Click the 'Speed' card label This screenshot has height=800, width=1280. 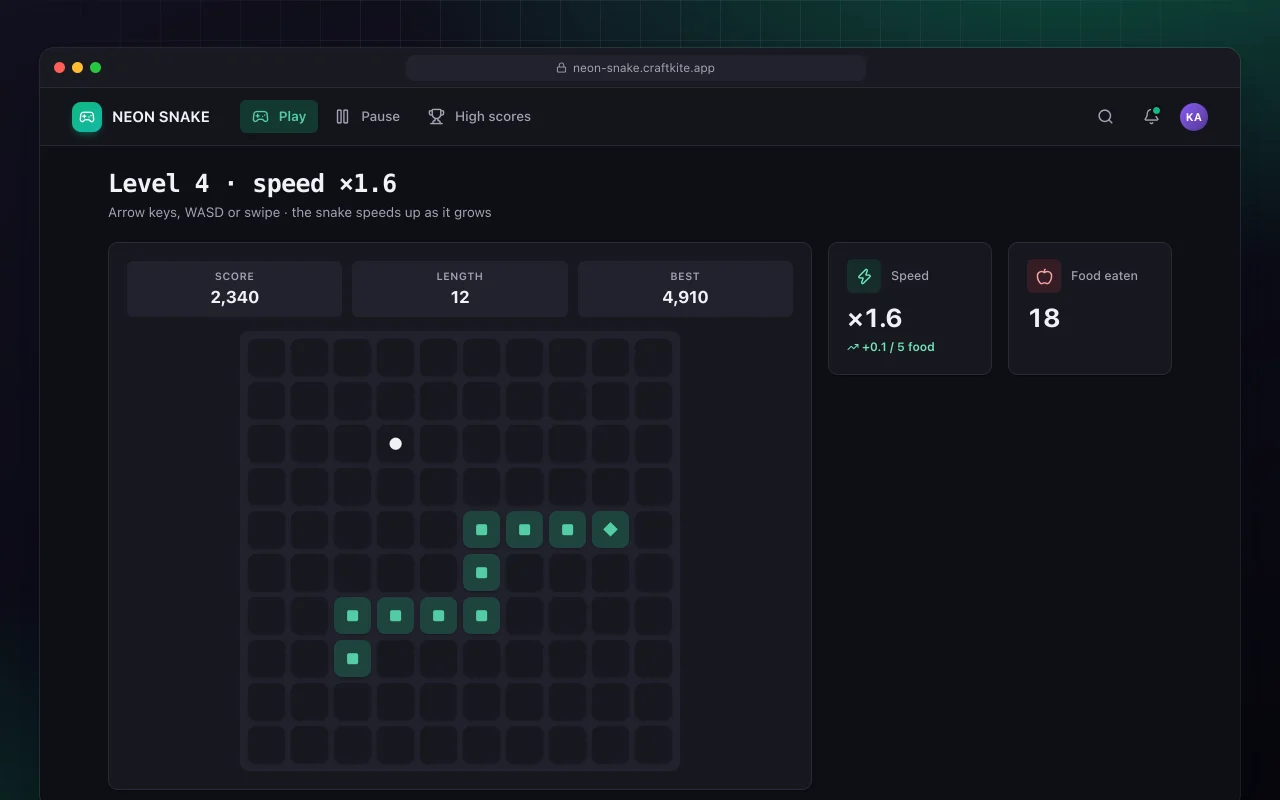910,276
